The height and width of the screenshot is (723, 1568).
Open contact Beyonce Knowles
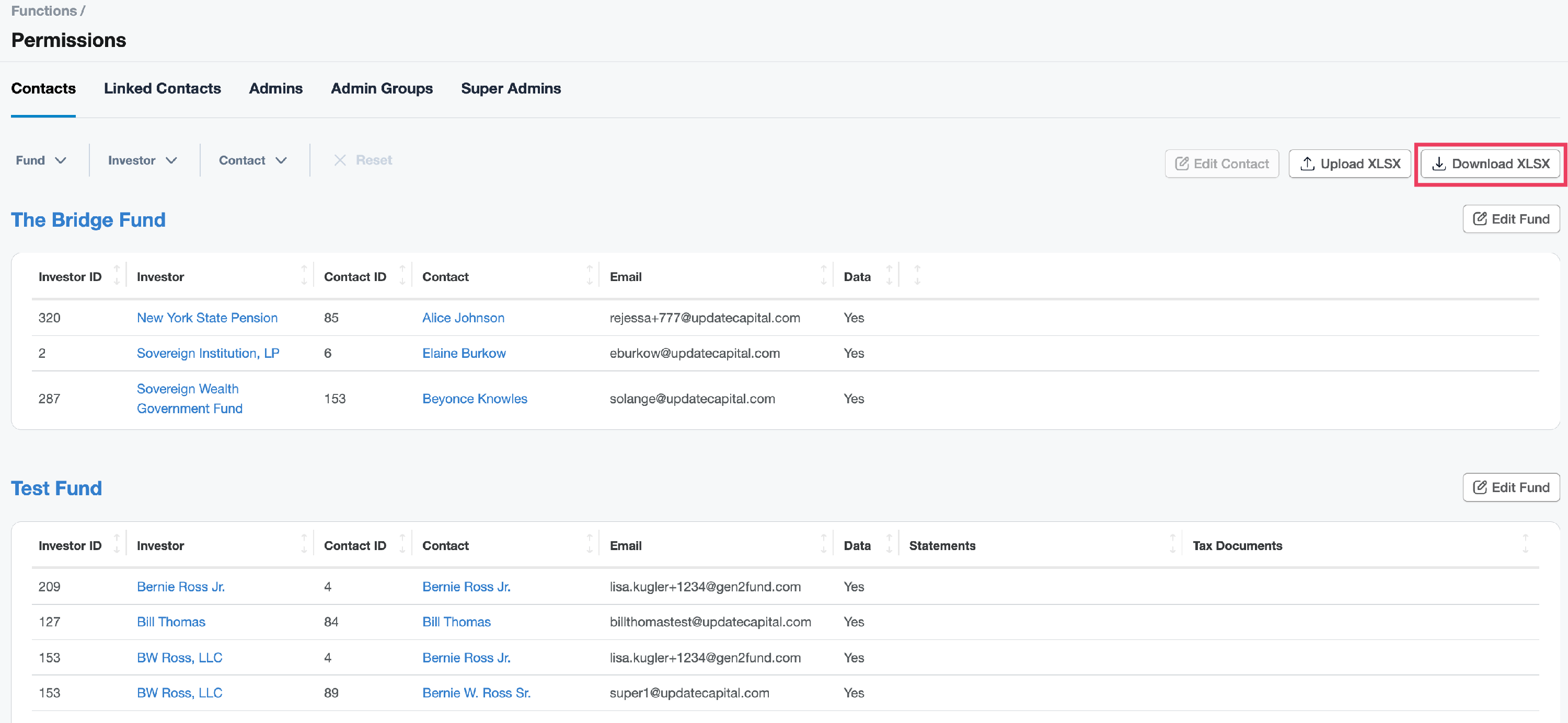474,399
